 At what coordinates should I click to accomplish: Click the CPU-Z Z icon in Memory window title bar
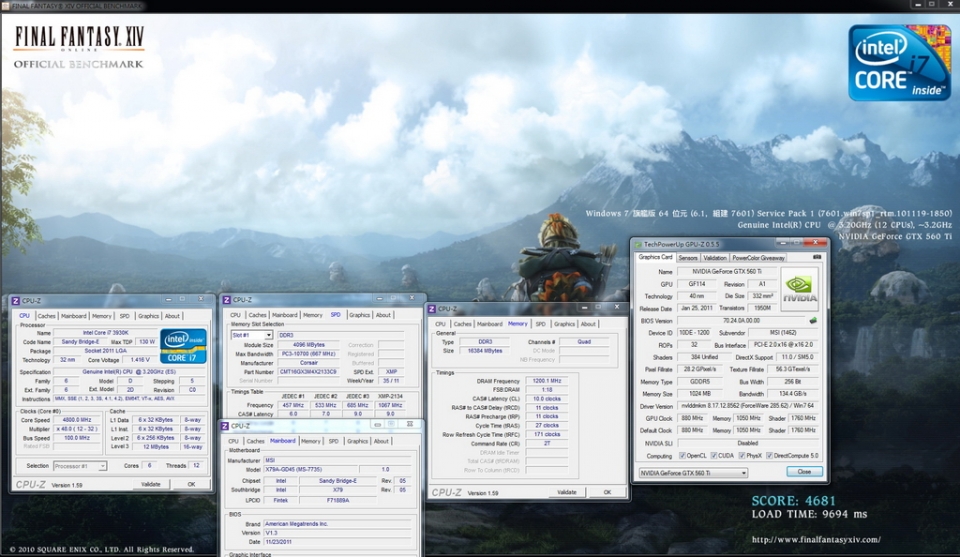pos(432,309)
